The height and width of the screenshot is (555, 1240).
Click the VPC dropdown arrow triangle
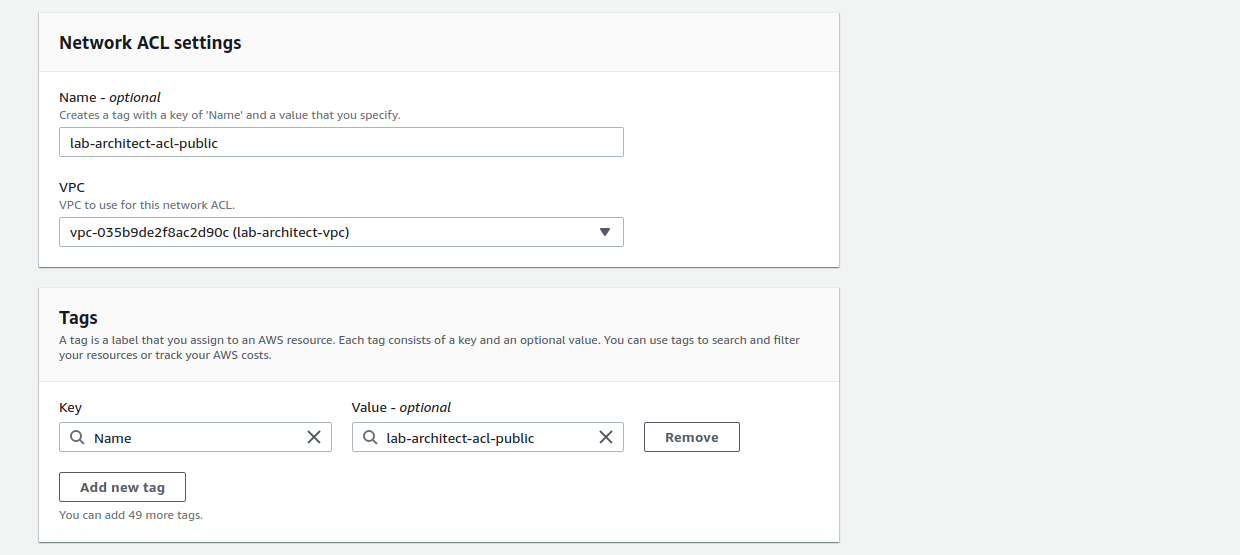(x=604, y=232)
